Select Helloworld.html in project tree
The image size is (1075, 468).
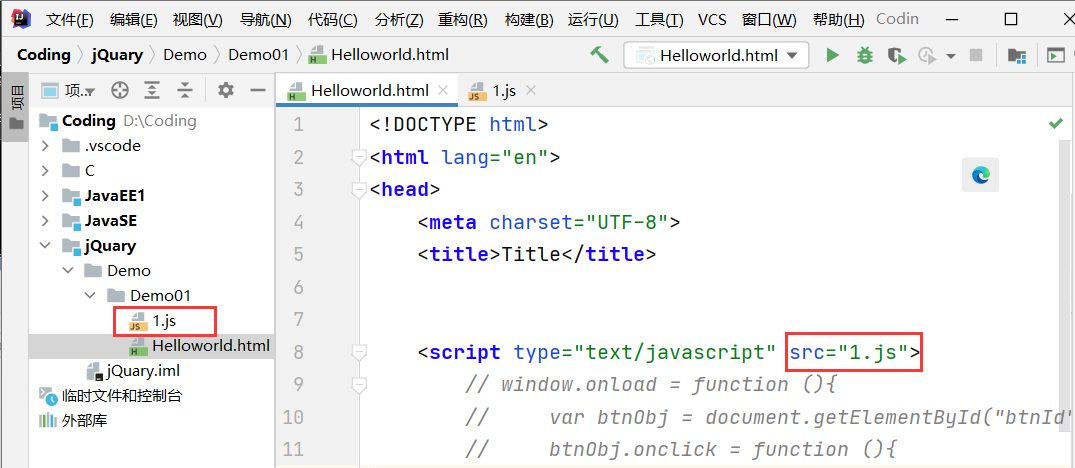coord(152,345)
